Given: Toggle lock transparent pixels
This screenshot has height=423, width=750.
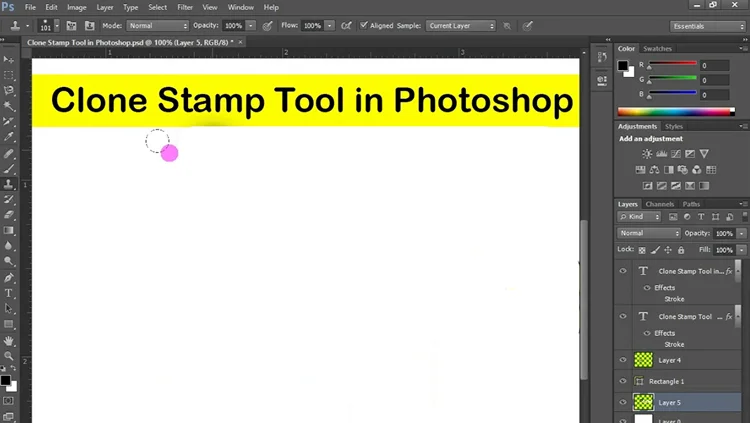Looking at the screenshot, I should (x=642, y=250).
